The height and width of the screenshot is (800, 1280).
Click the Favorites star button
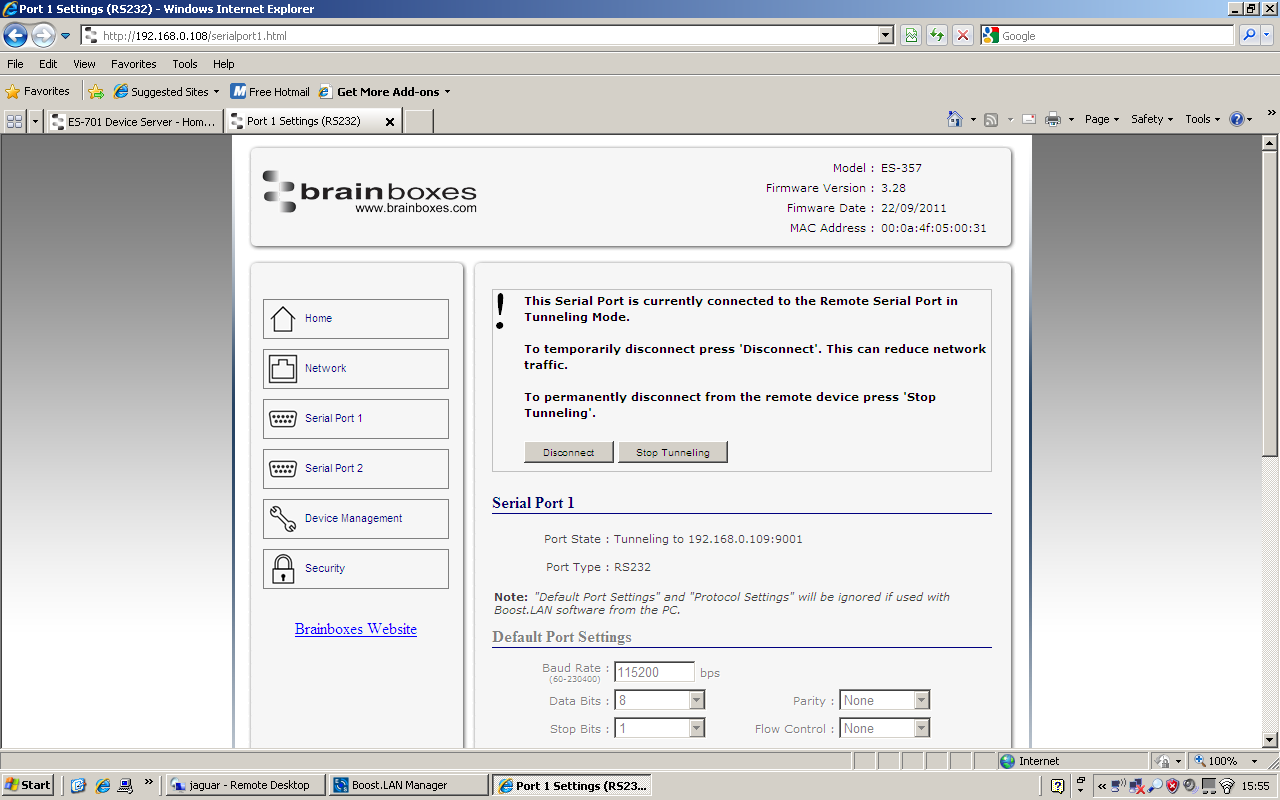[38, 92]
